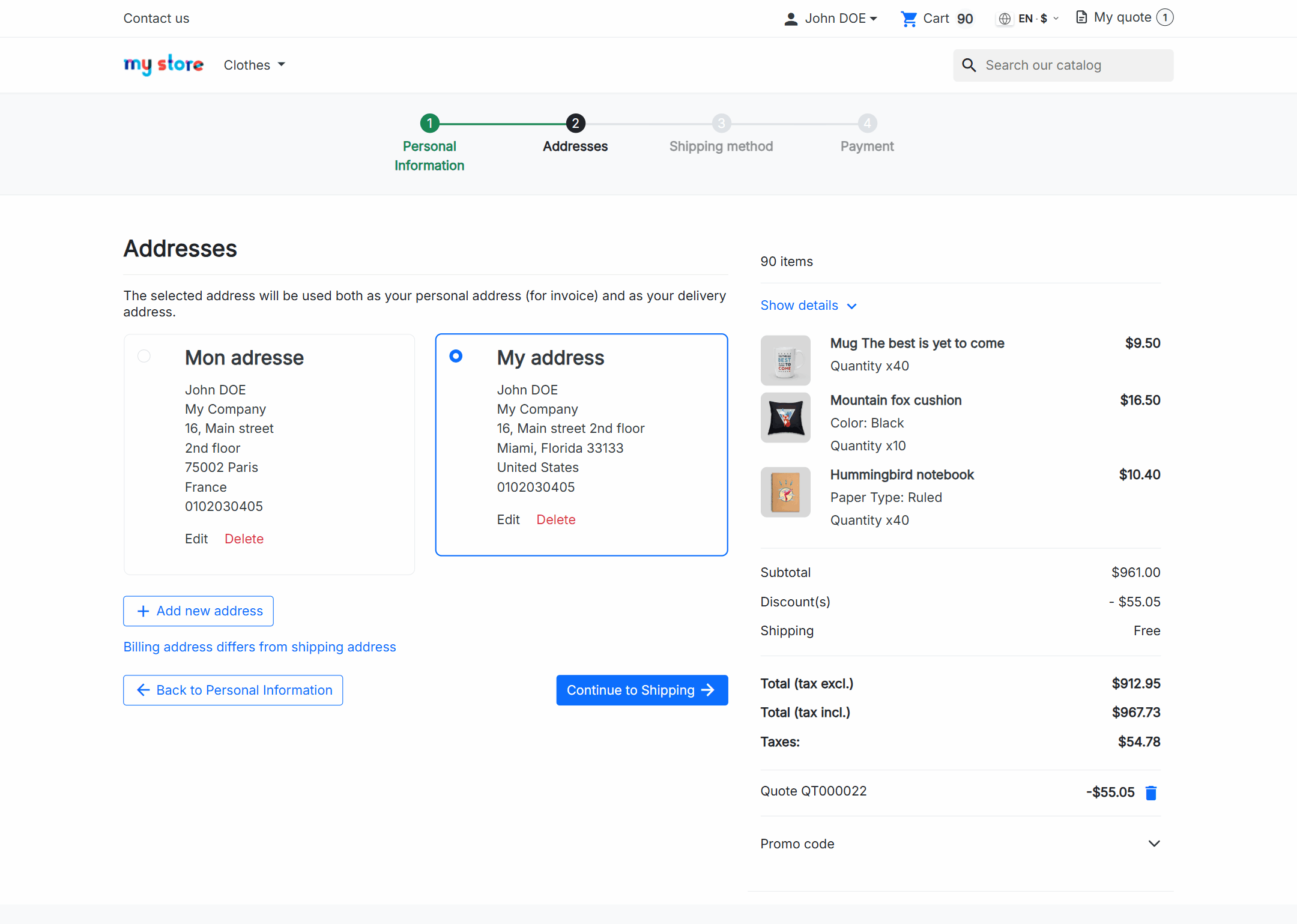Click the Cart 90 label

(948, 19)
